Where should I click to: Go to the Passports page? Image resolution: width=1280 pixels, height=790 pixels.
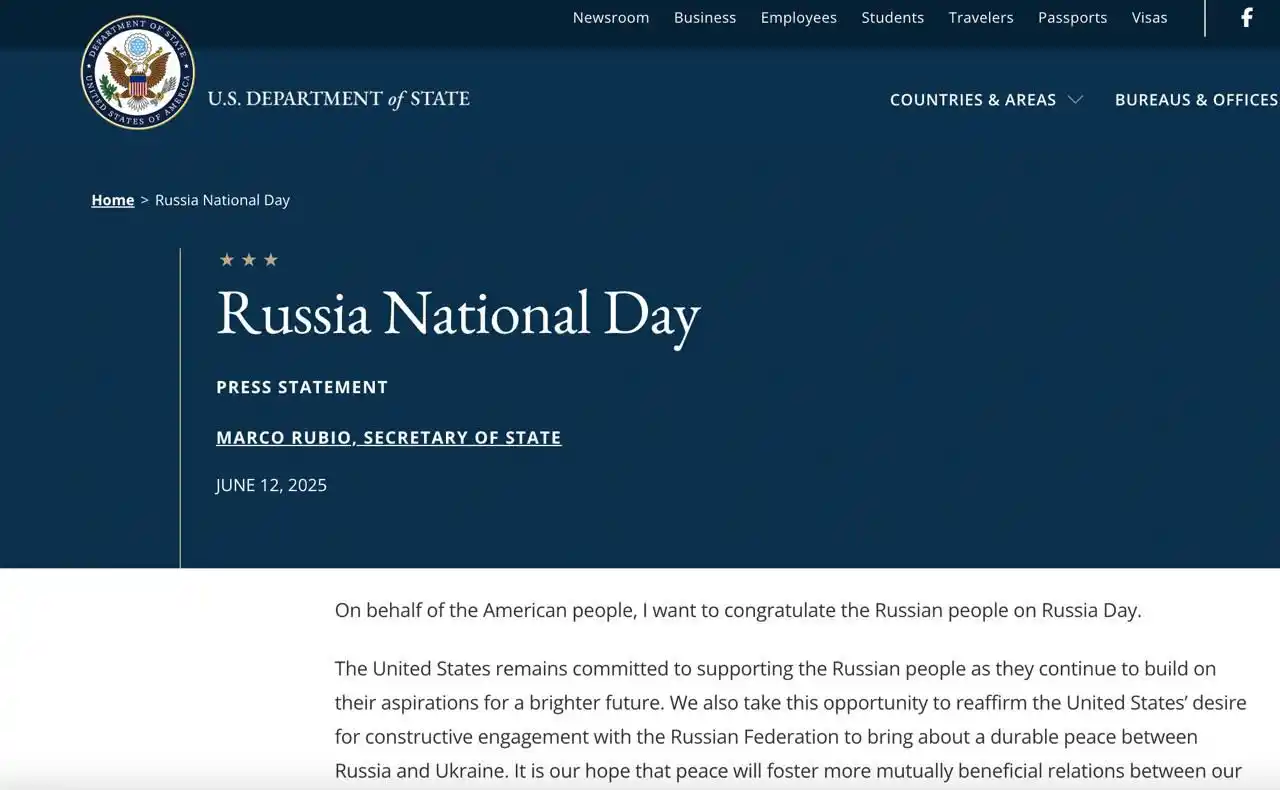[x=1072, y=17]
